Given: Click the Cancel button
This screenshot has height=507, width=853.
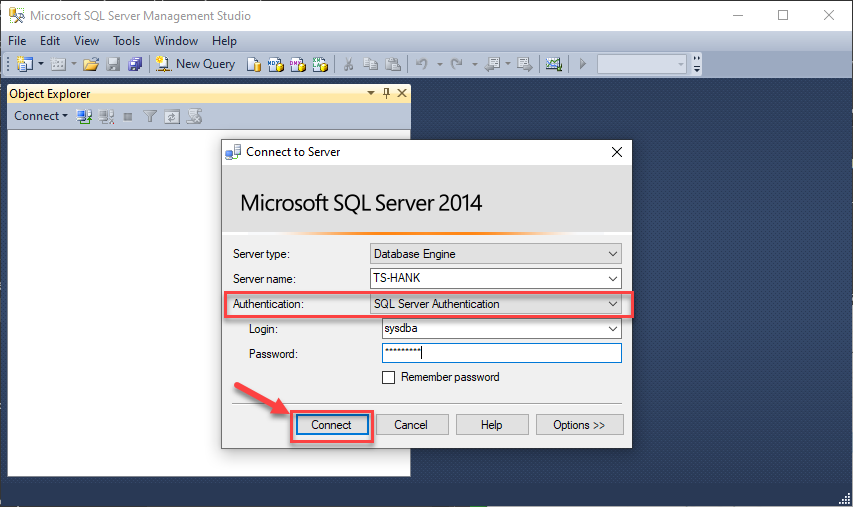Looking at the screenshot, I should point(412,425).
